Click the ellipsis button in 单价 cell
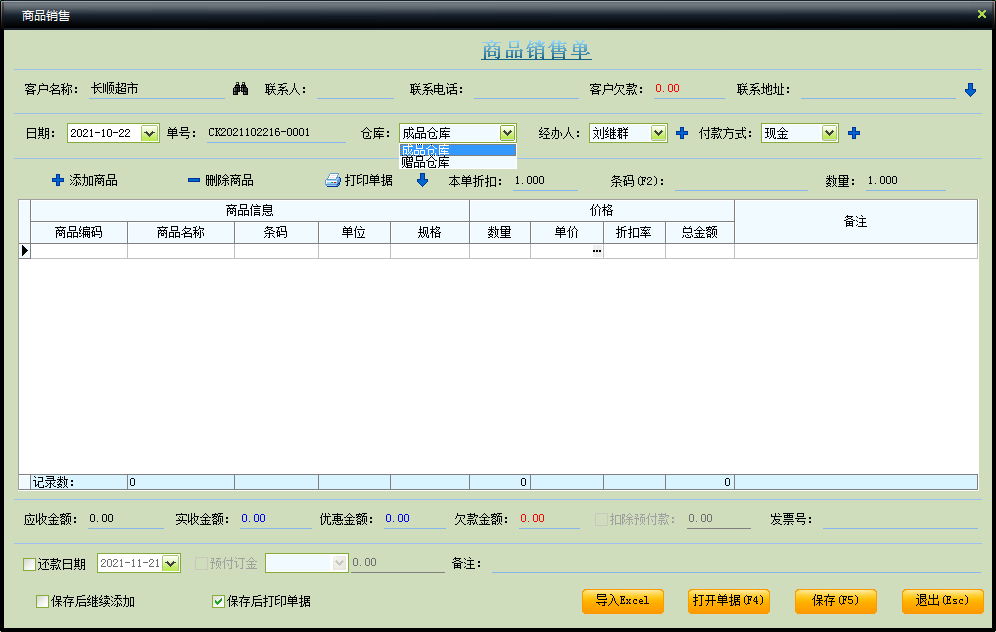Screen dimensions: 996x632 [597, 251]
